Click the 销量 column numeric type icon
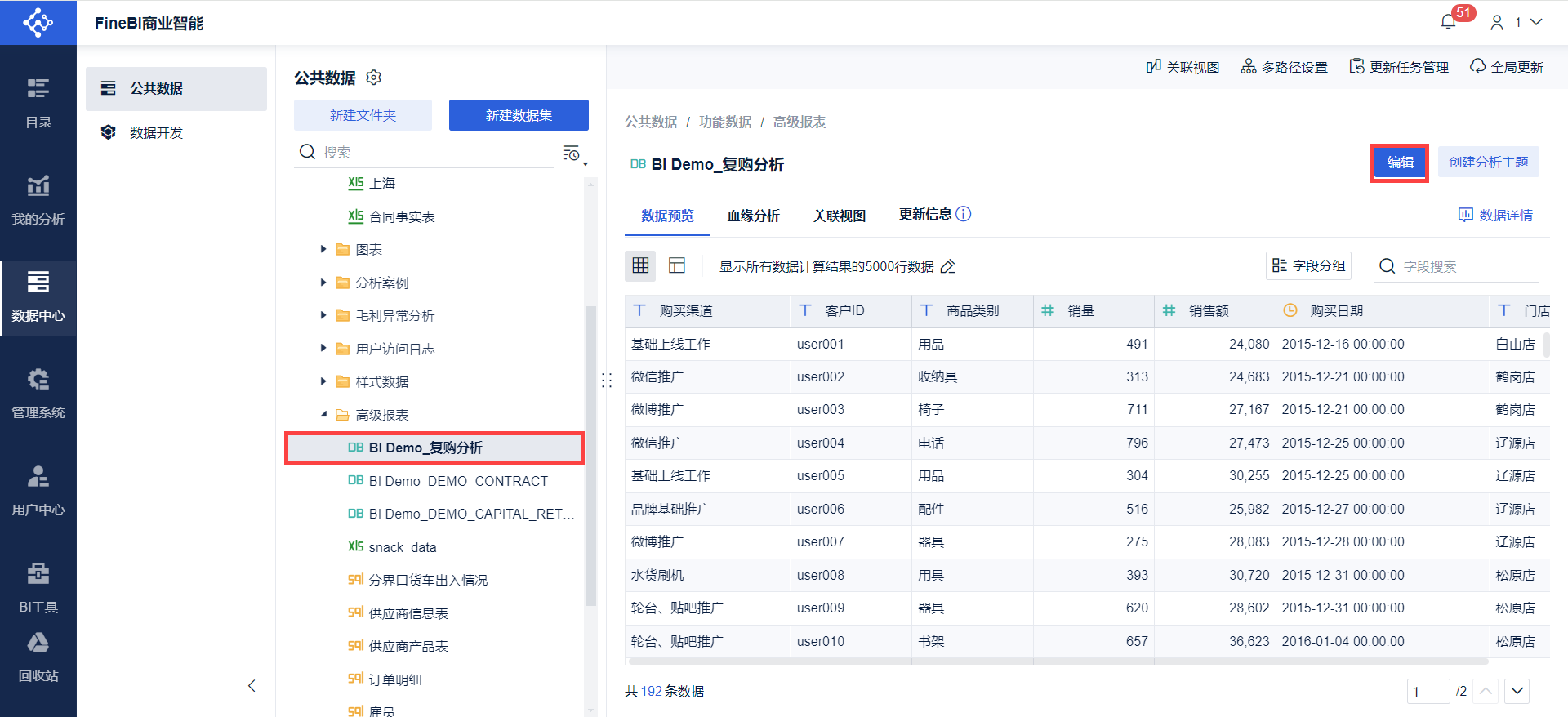This screenshot has height=717, width=1568. click(1048, 310)
